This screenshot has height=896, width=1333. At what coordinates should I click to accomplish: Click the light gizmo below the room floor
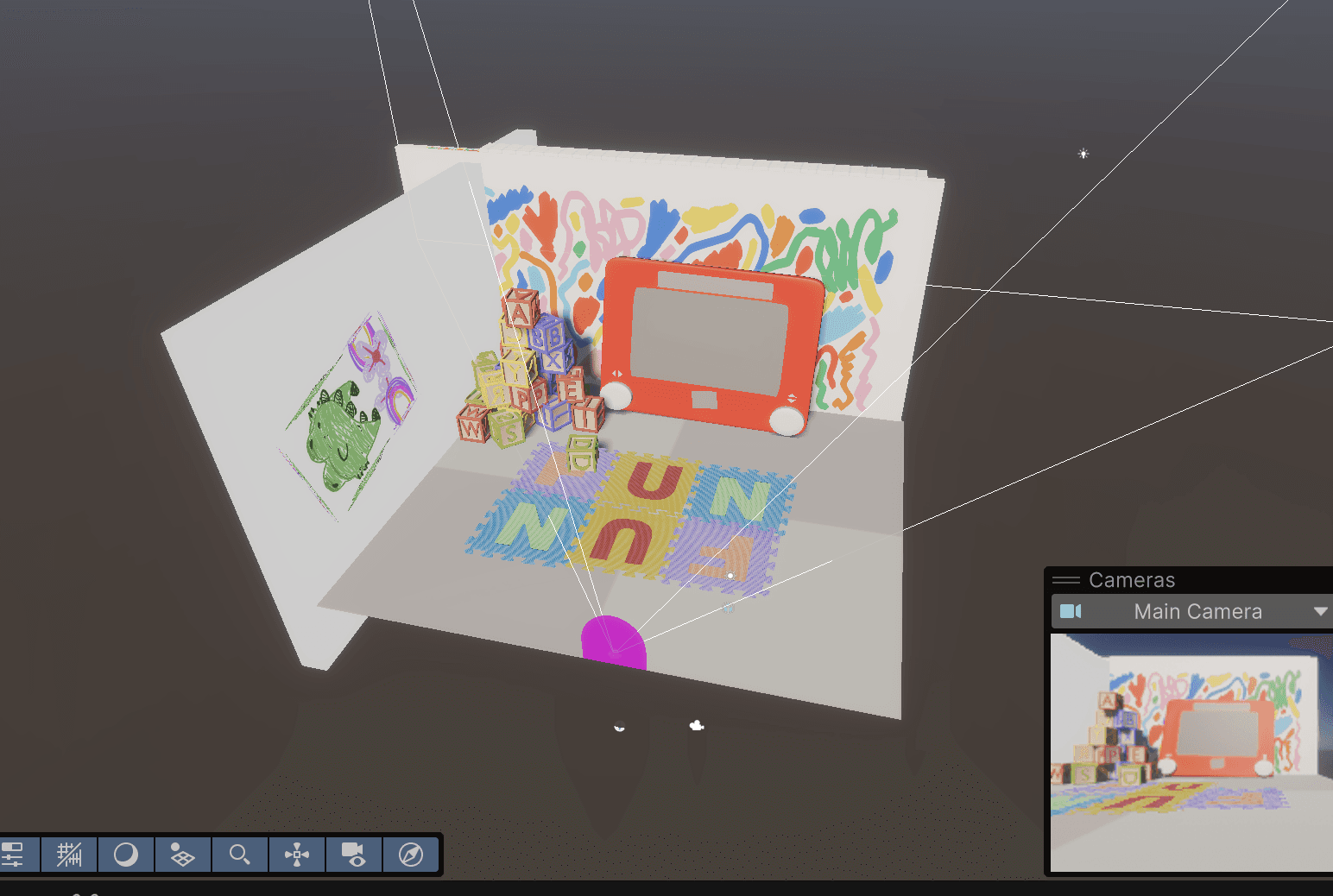click(x=619, y=726)
